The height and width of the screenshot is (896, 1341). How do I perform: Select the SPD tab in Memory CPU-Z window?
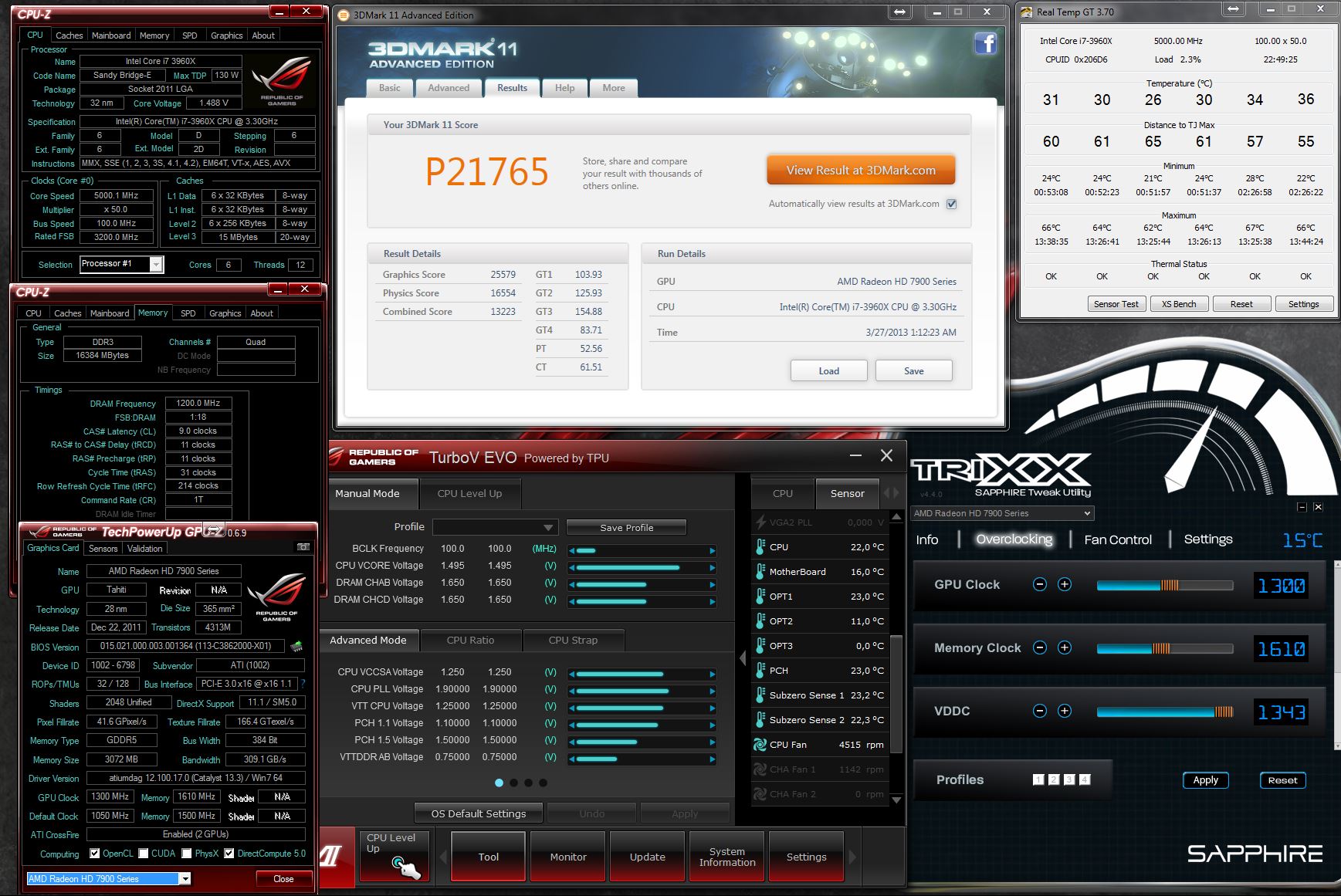click(x=188, y=313)
